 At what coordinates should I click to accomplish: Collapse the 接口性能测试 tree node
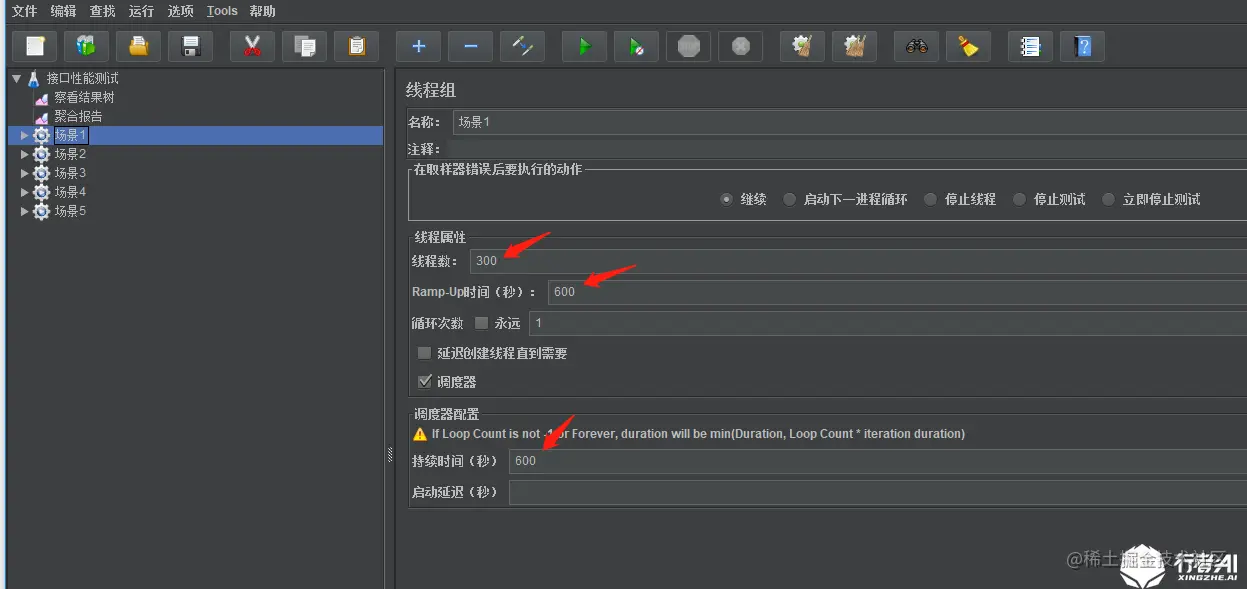(17, 78)
